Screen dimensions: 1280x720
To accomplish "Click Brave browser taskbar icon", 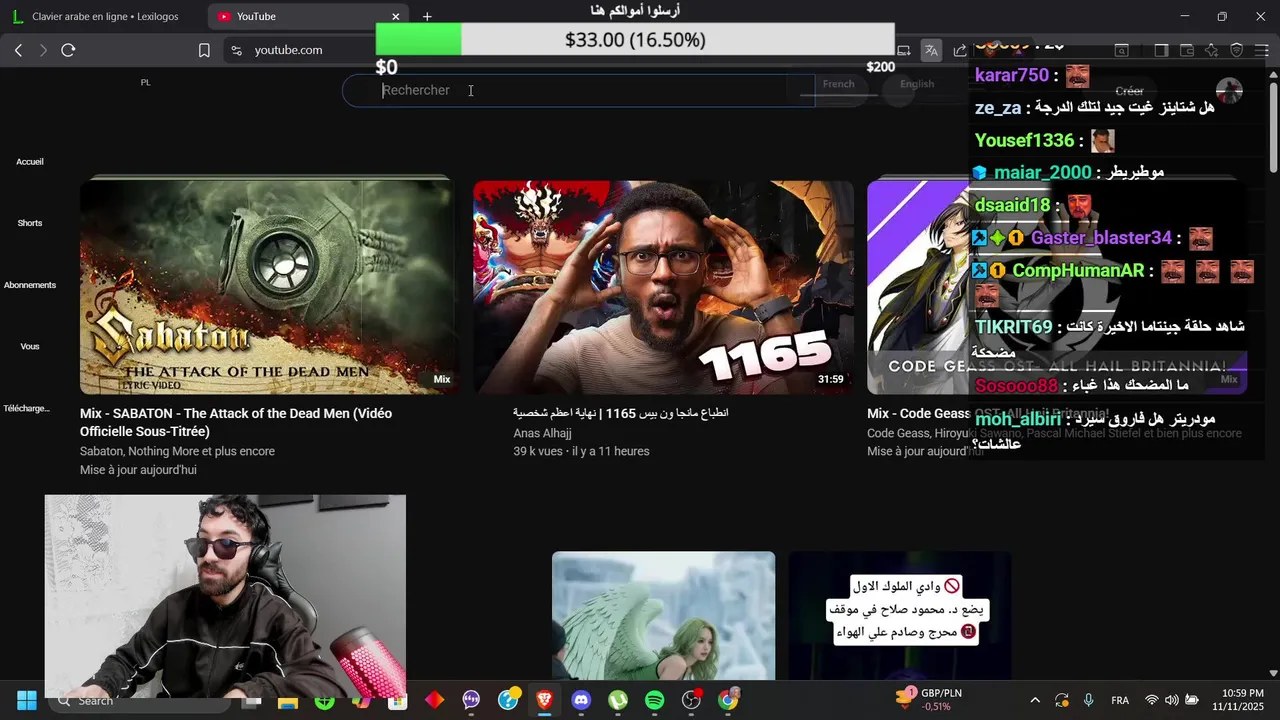I will (x=544, y=700).
